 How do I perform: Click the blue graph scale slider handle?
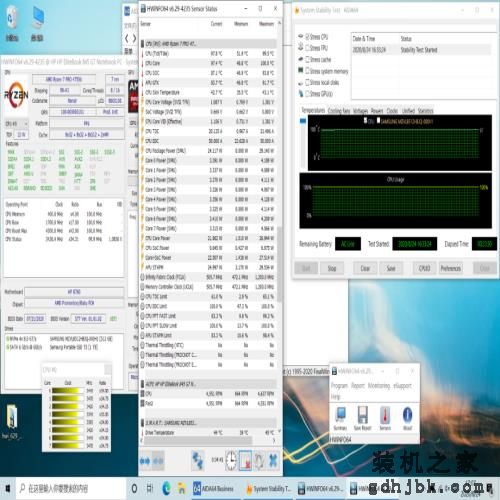303,121
